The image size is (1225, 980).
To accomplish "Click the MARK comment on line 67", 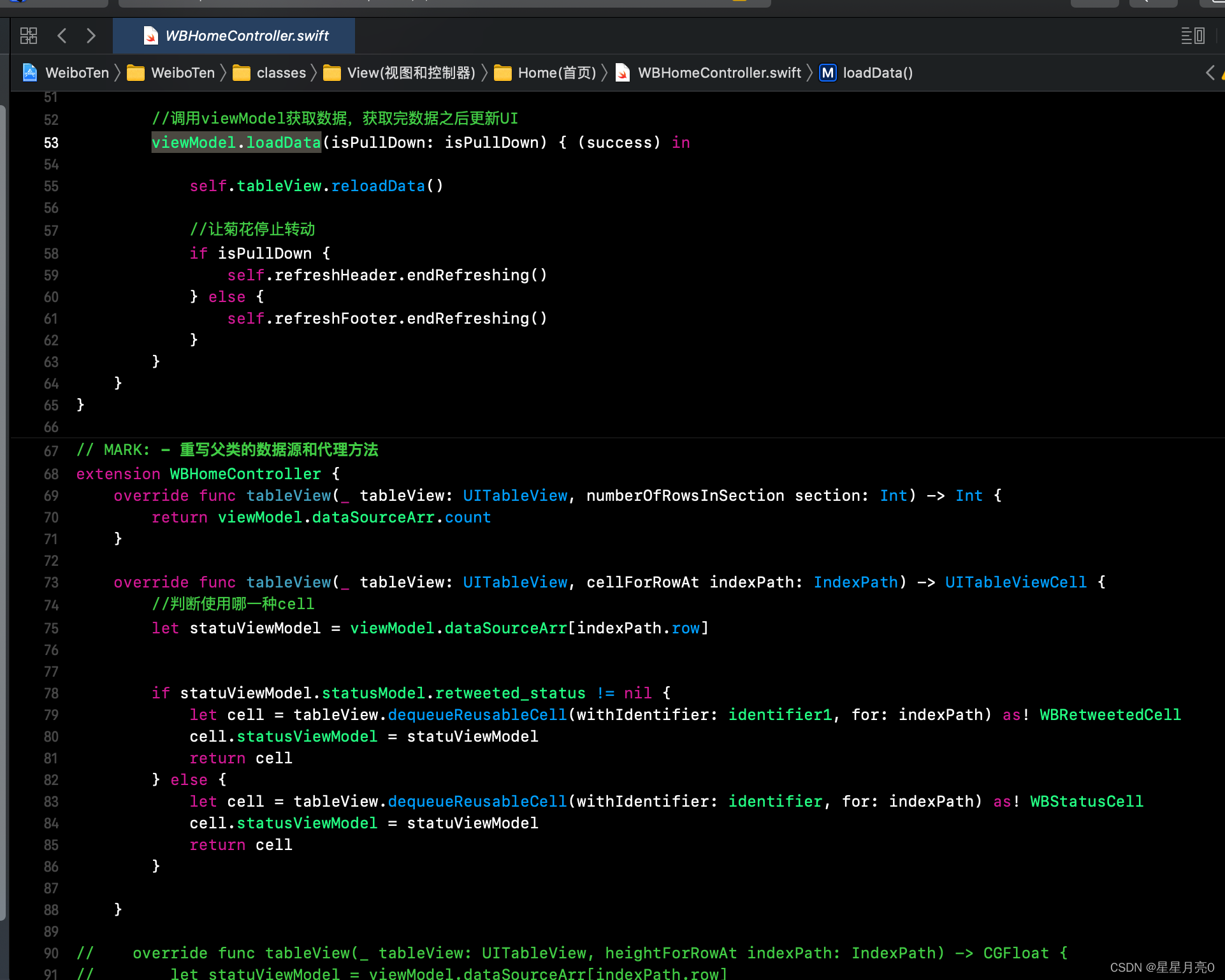I will (227, 450).
